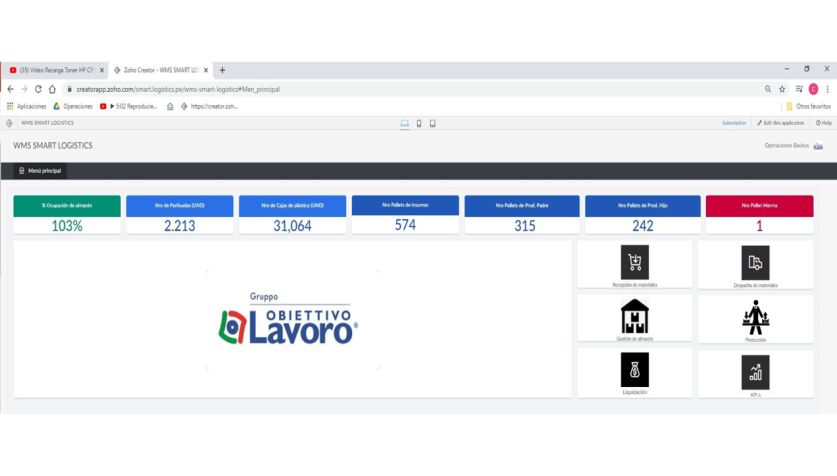
Task: Open a new browser tab
Action: tap(223, 70)
